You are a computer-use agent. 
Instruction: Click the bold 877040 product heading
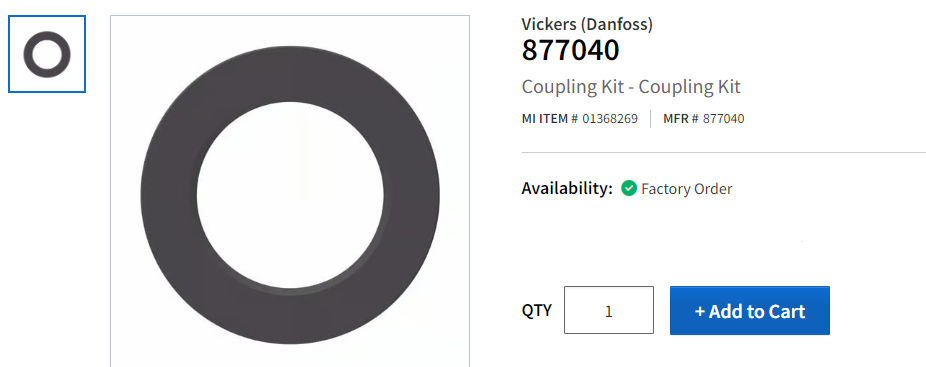coord(570,50)
